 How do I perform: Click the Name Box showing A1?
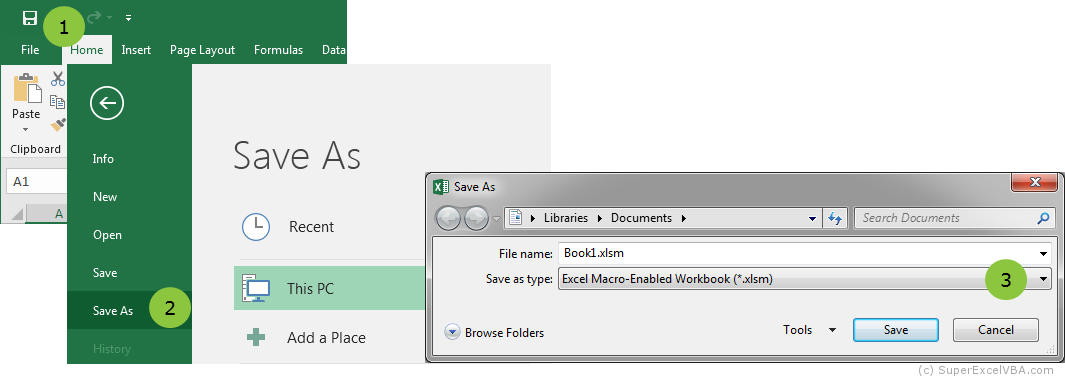point(37,182)
